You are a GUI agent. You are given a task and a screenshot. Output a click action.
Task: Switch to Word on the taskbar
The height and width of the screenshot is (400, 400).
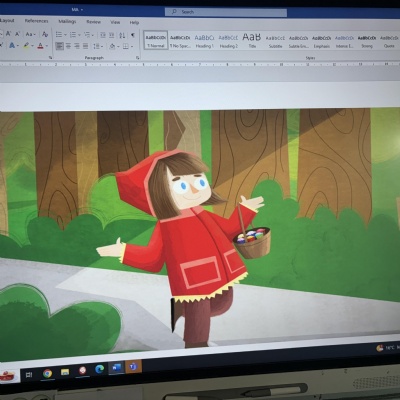pos(116,368)
